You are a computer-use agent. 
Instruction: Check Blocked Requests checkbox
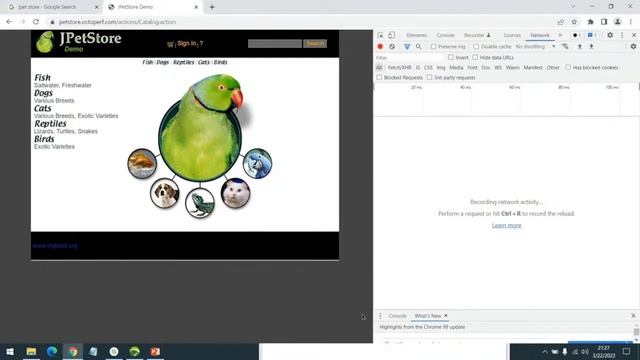(379, 78)
